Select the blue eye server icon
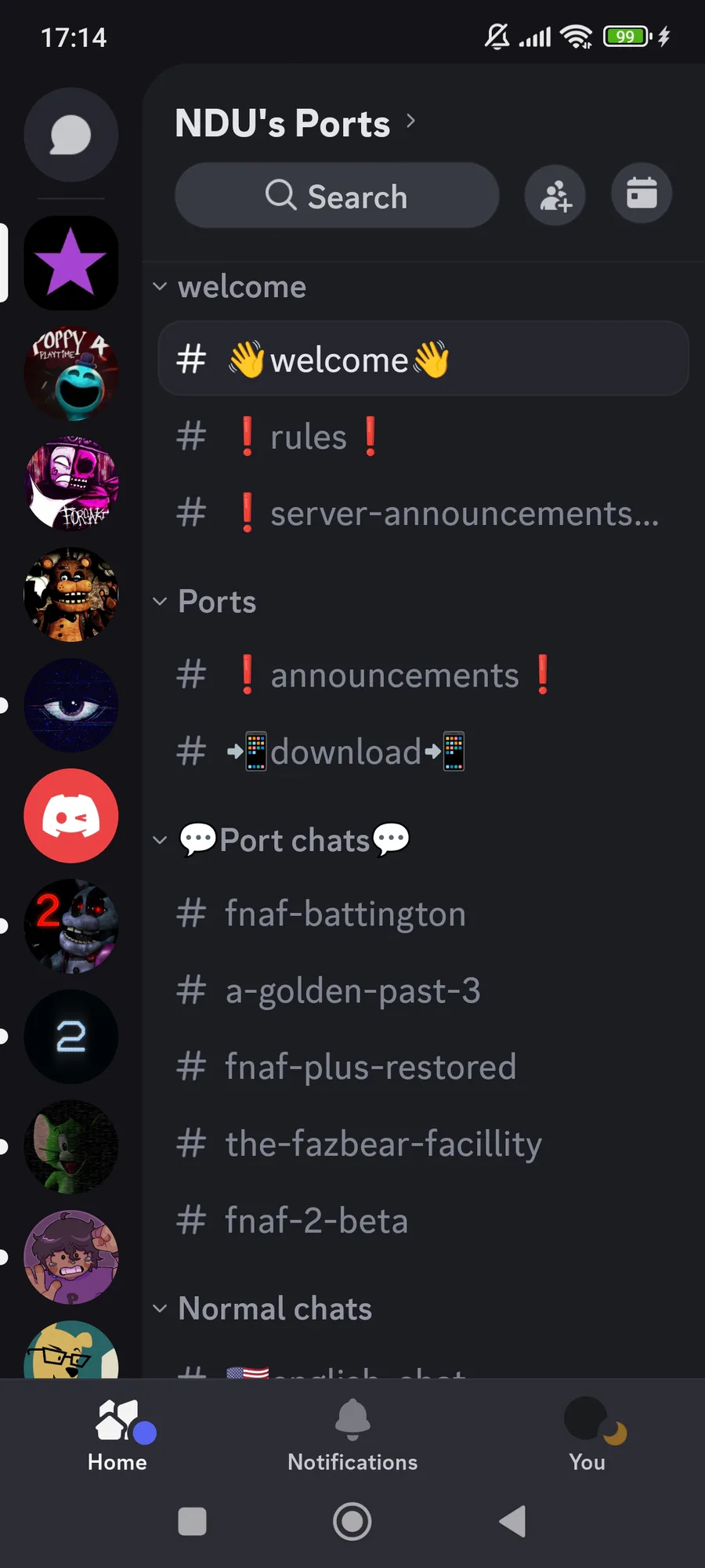 tap(71, 705)
